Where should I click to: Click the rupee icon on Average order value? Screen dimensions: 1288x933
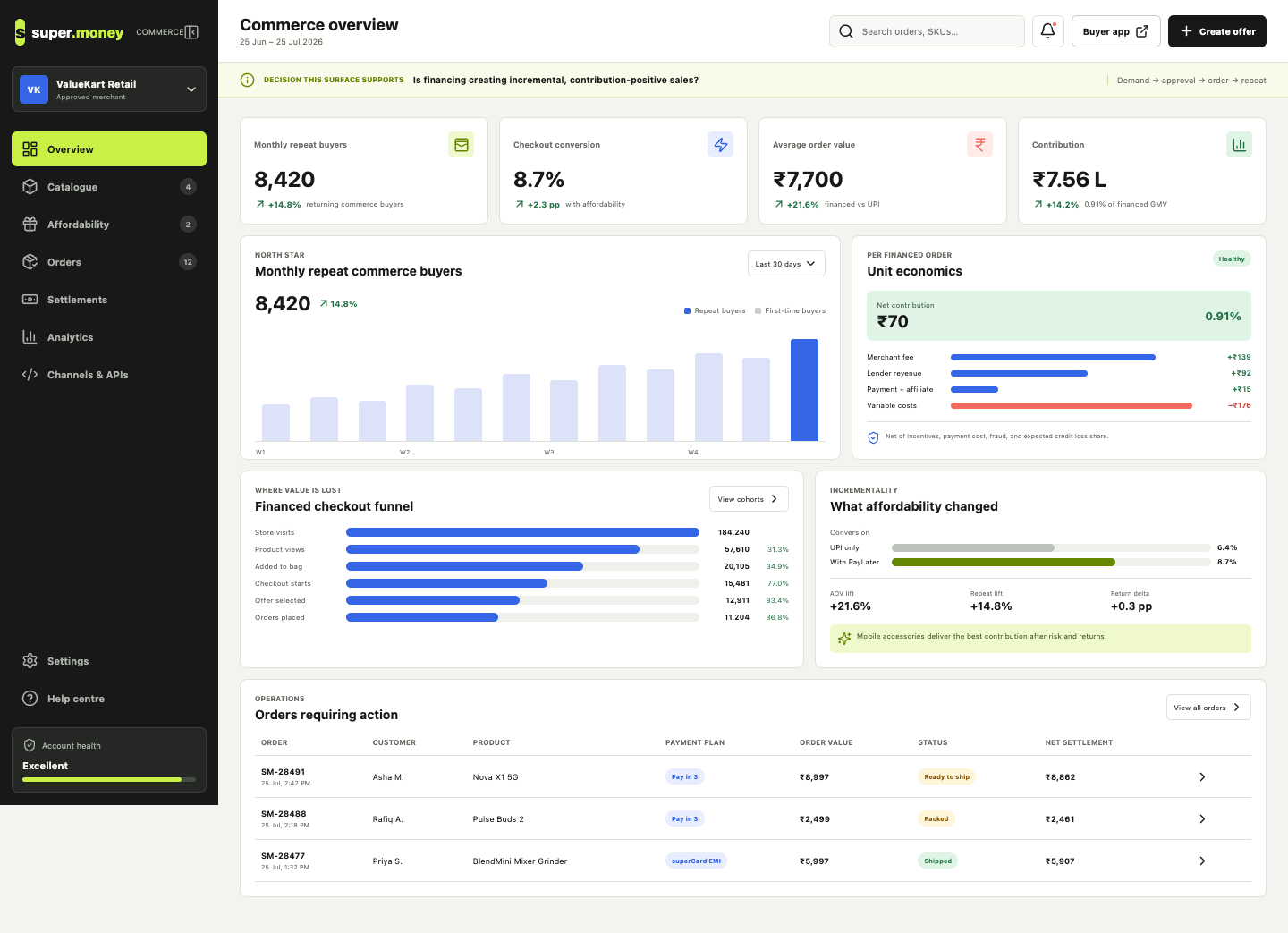click(x=979, y=145)
